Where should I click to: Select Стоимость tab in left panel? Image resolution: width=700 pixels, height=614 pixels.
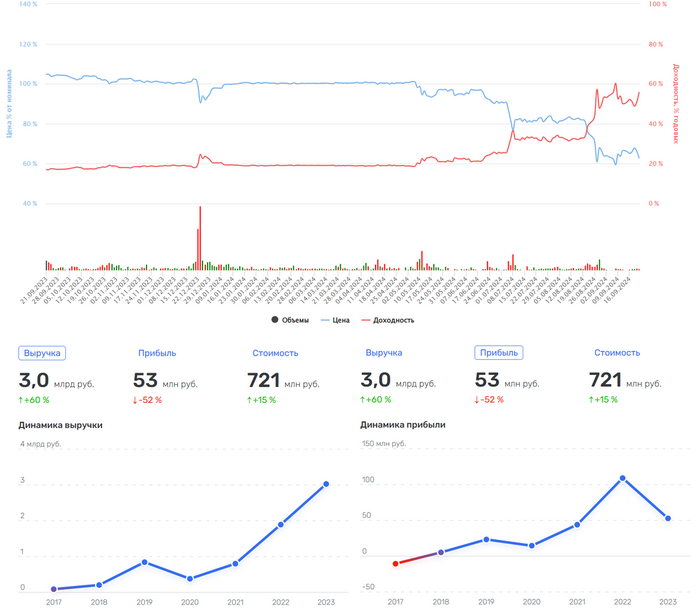pyautogui.click(x=275, y=353)
